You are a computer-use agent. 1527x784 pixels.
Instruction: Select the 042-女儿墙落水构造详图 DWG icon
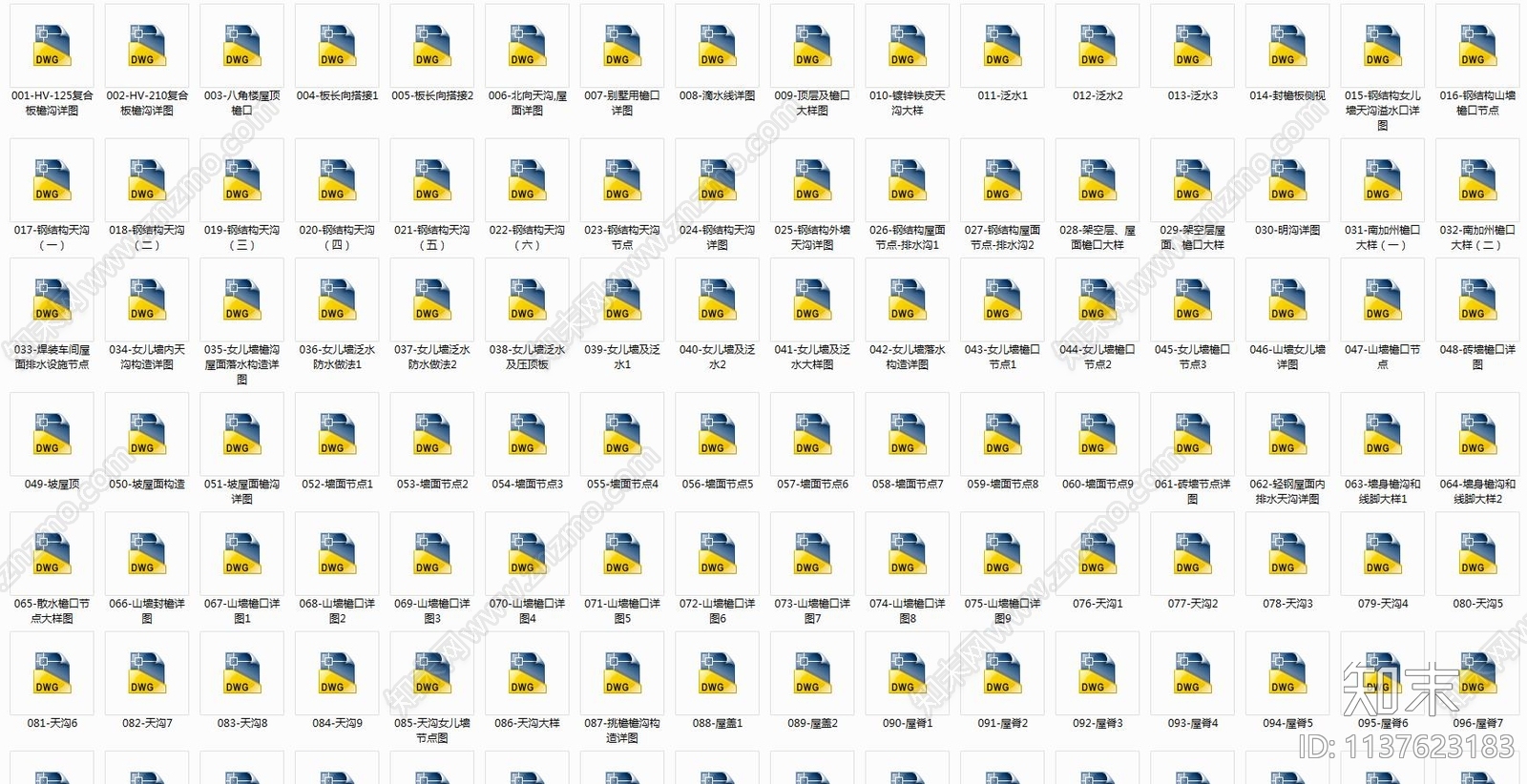click(908, 299)
